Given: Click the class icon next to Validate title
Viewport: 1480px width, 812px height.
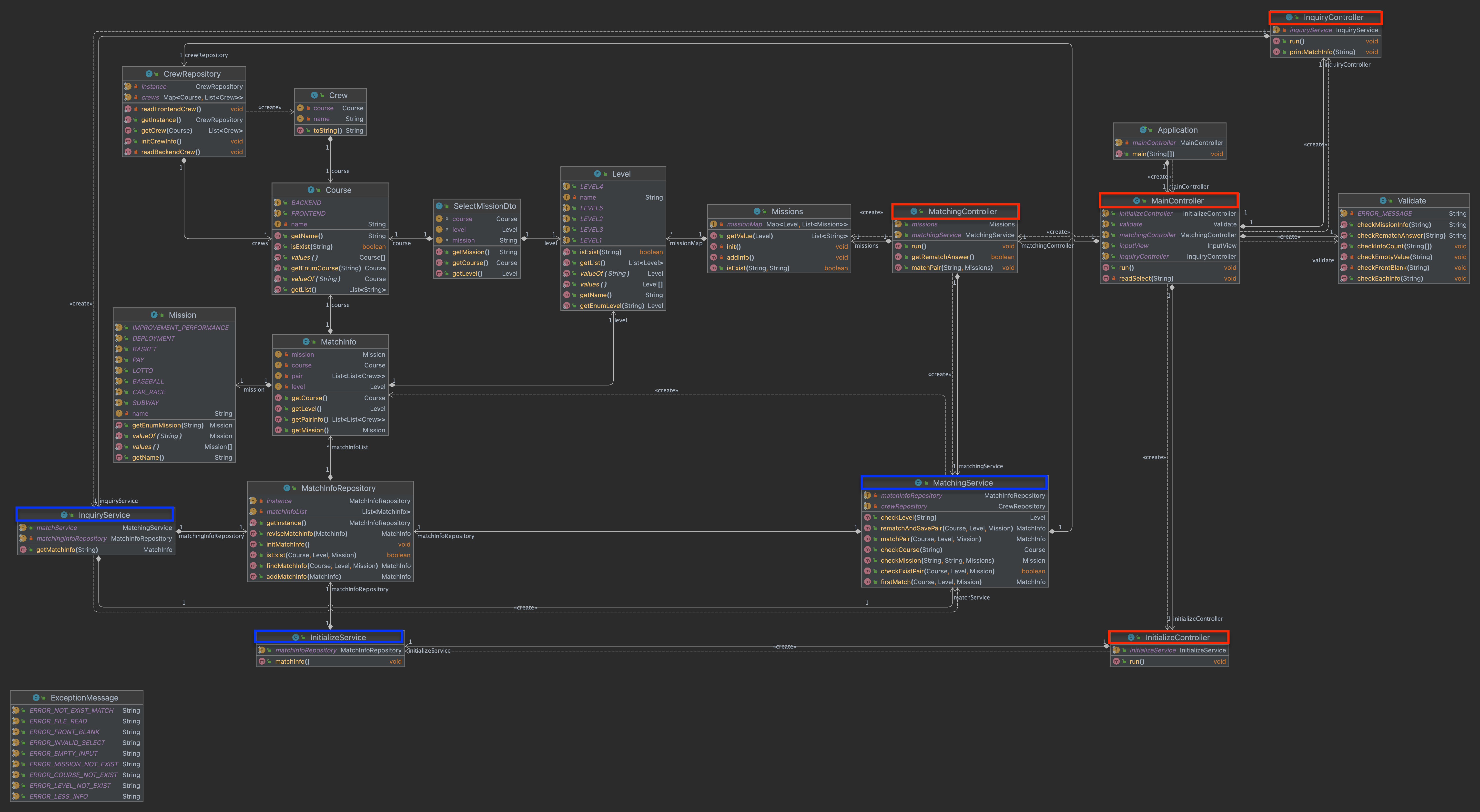Looking at the screenshot, I should pos(1383,201).
